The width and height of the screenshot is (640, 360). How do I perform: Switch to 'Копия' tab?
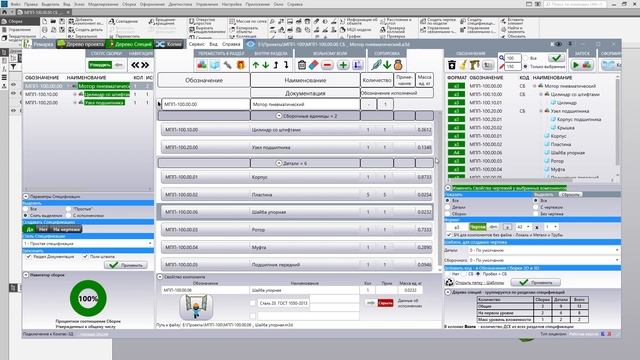pos(169,44)
